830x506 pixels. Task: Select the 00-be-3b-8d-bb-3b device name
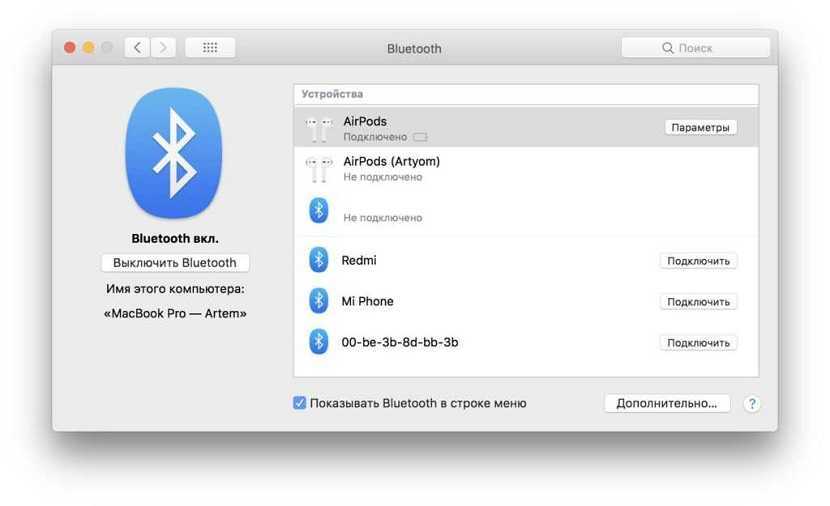pos(400,342)
